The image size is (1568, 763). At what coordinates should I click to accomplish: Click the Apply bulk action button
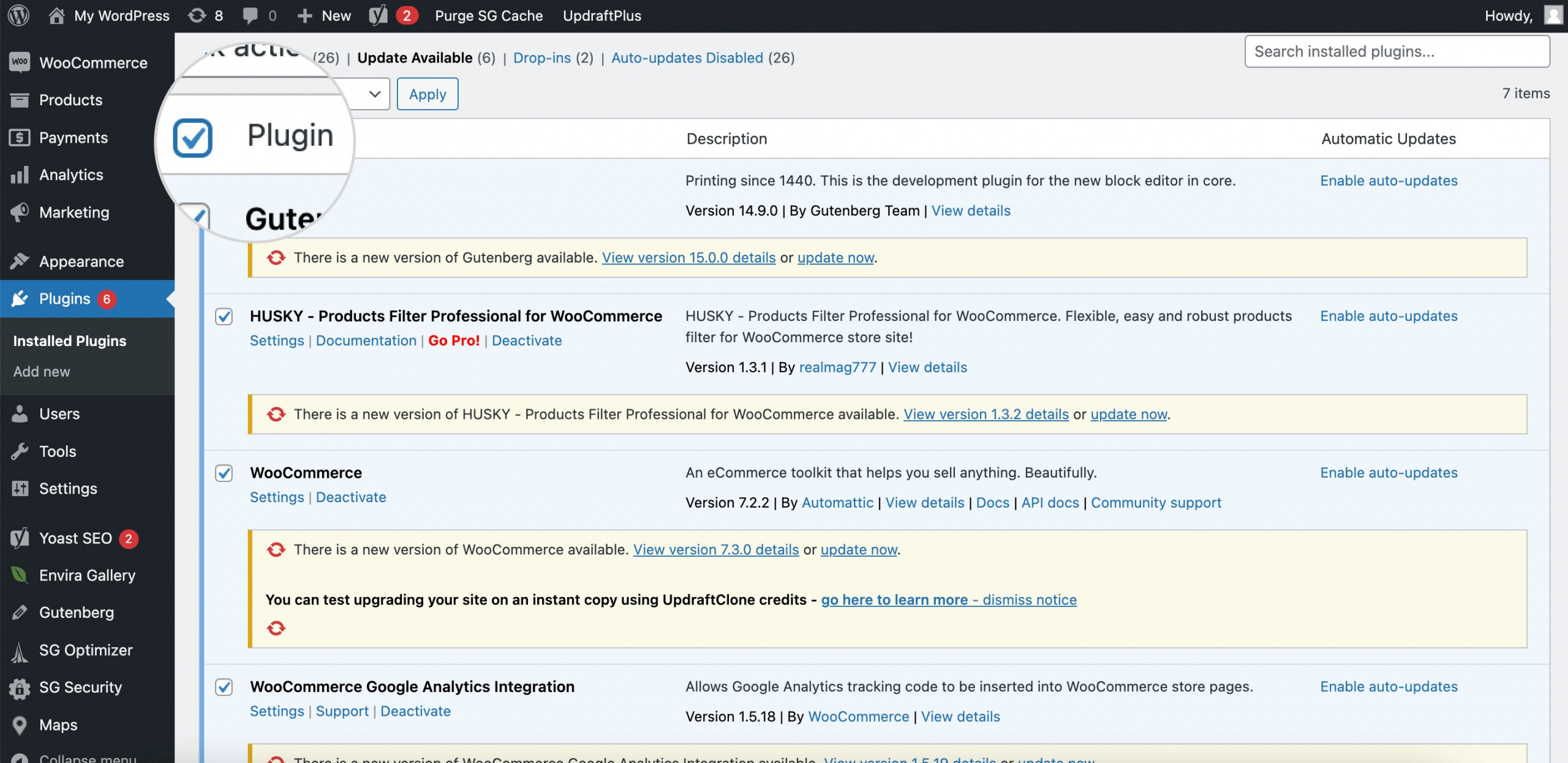point(428,94)
